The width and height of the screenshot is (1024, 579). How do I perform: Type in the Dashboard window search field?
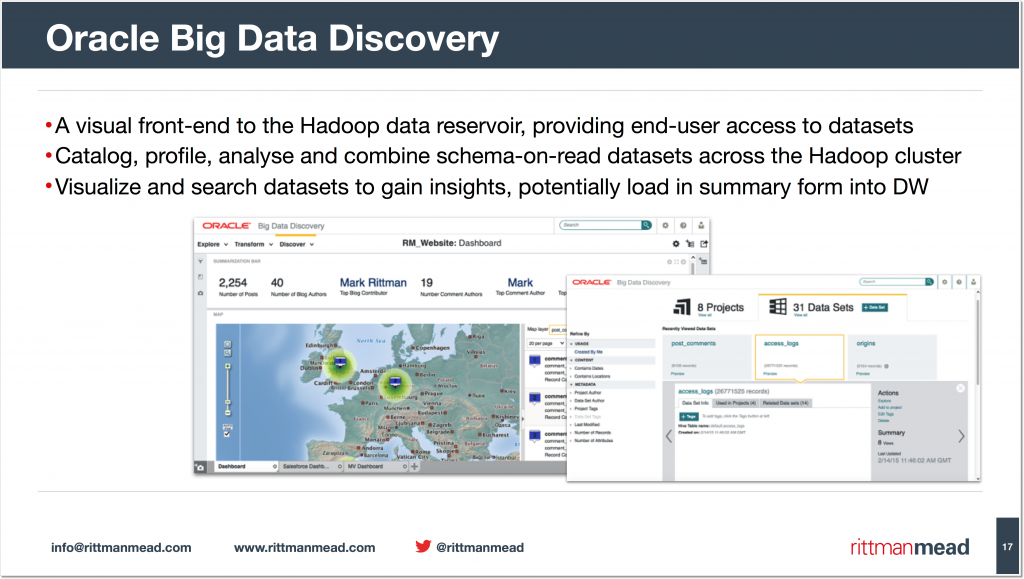pyautogui.click(x=600, y=225)
